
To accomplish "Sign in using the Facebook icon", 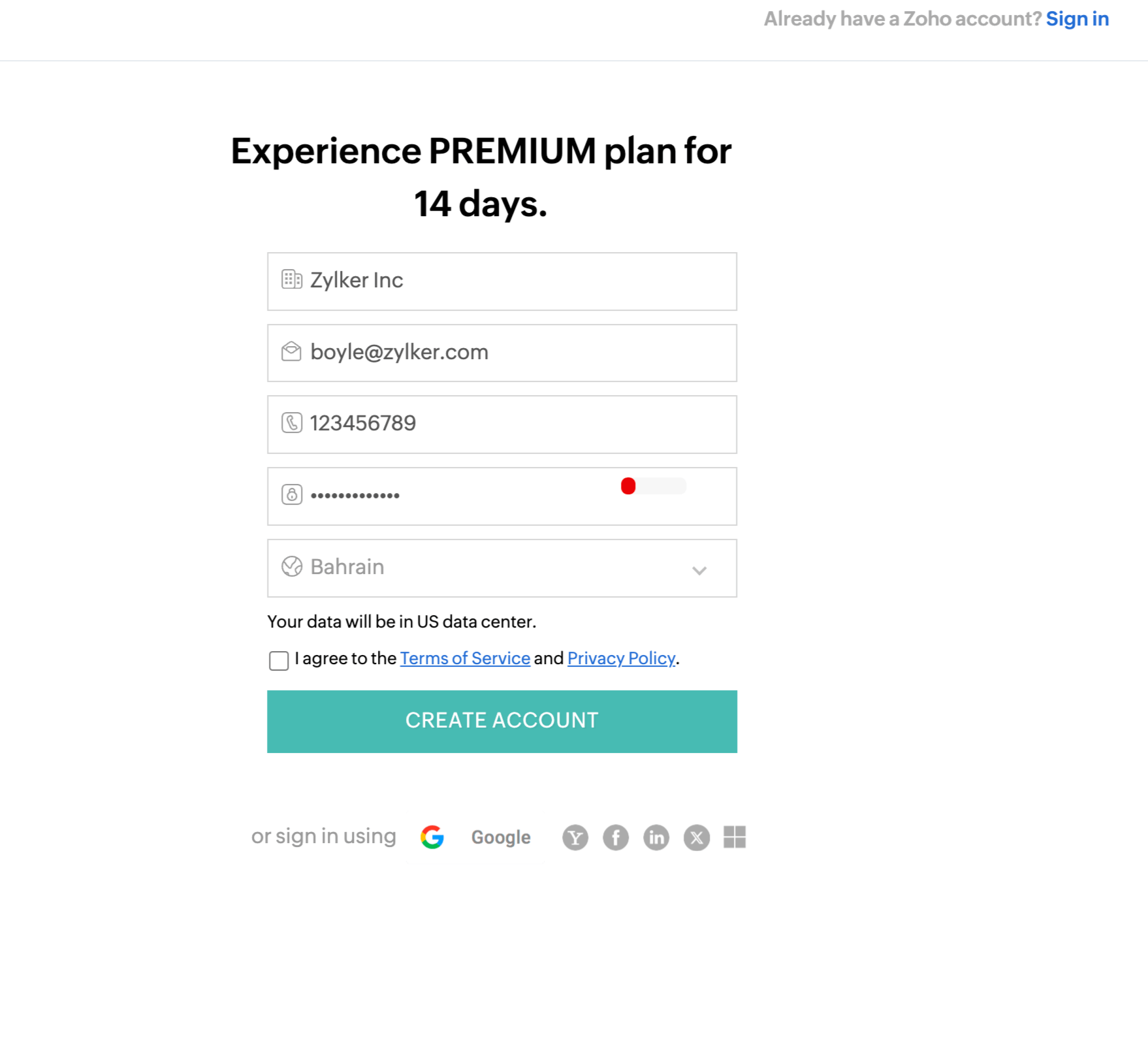I will 615,837.
